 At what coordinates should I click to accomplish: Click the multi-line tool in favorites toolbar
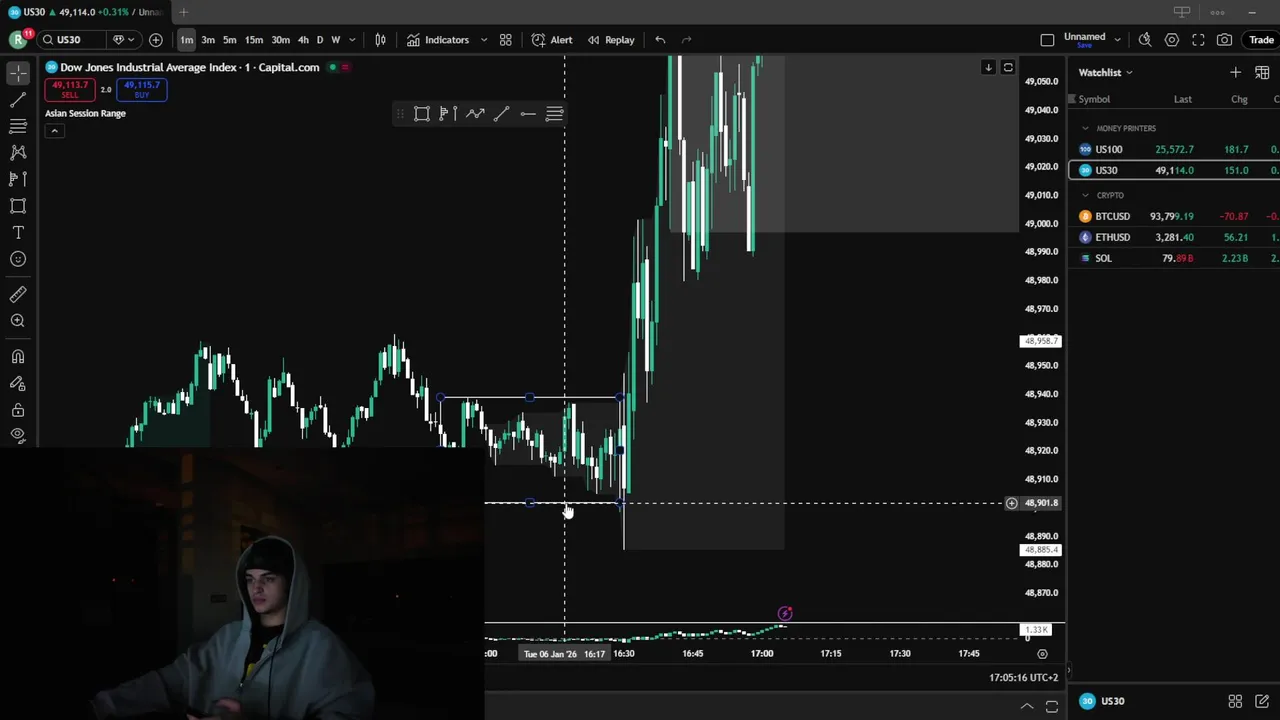click(x=554, y=114)
